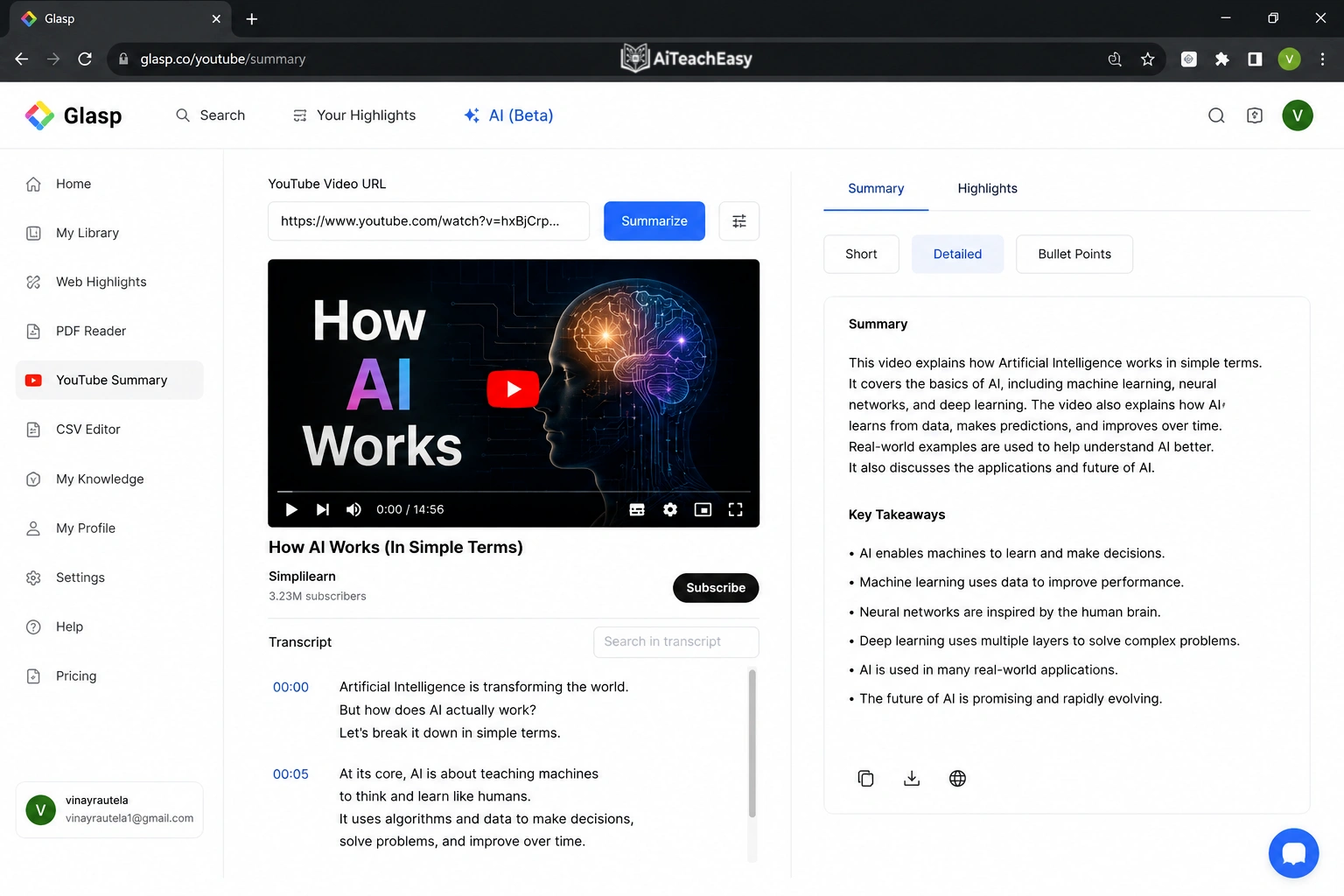Open summary options sliders icon
Screen dimensions: 1344x896
tap(739, 221)
